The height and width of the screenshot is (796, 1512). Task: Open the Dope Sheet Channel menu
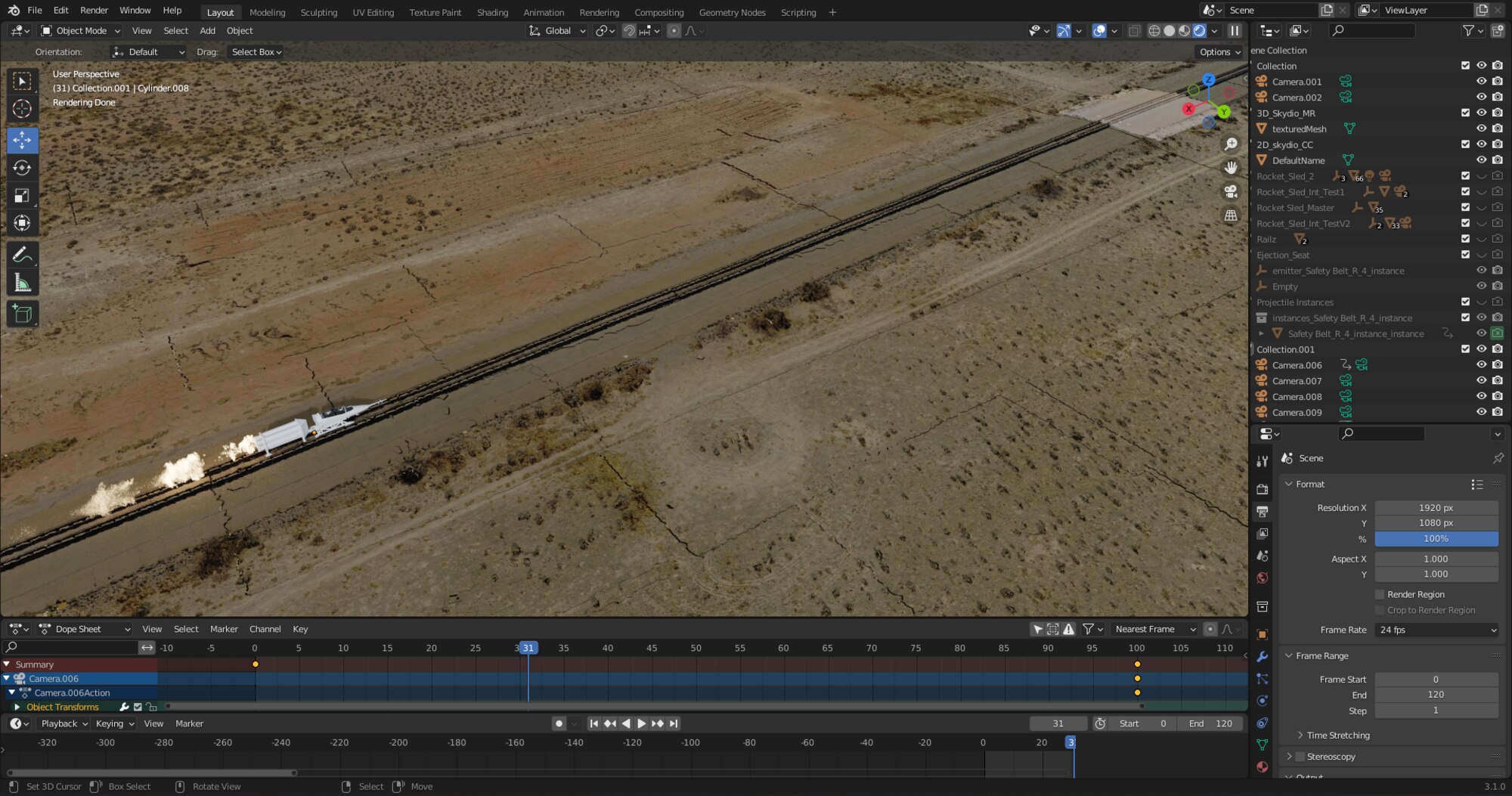pyautogui.click(x=265, y=629)
